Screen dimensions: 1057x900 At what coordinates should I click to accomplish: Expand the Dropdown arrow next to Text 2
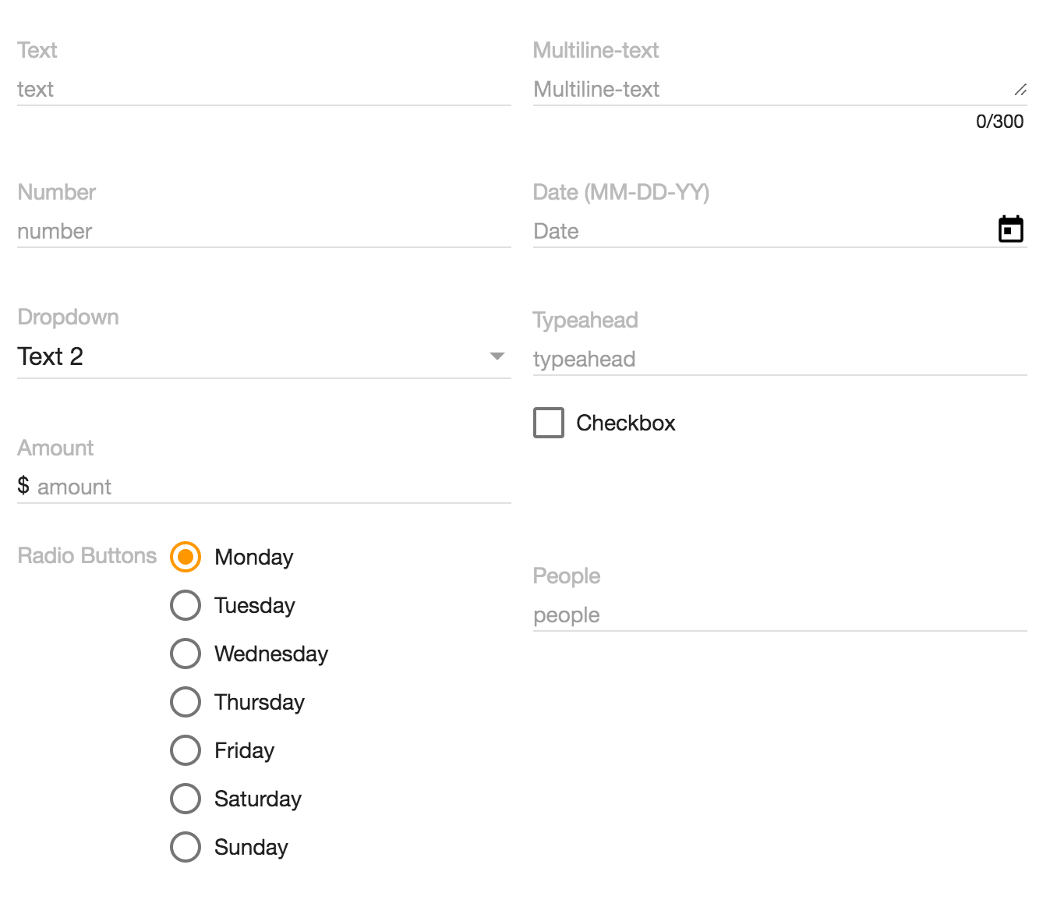[497, 356]
